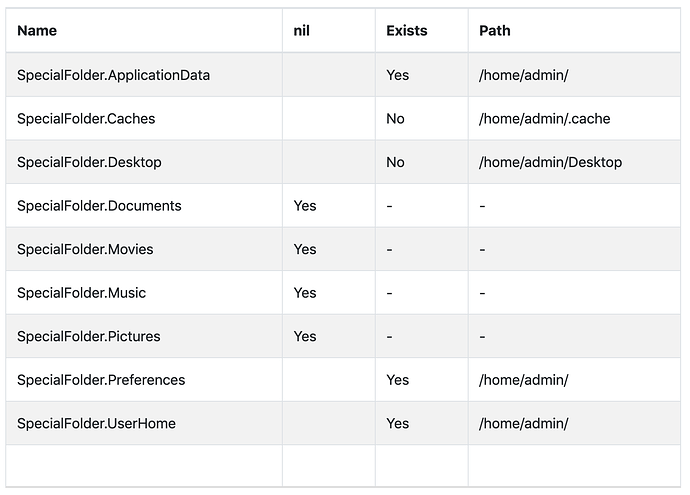Click the Preferences row /home/admin/ path
This screenshot has height=495, width=690.
[x=524, y=380]
